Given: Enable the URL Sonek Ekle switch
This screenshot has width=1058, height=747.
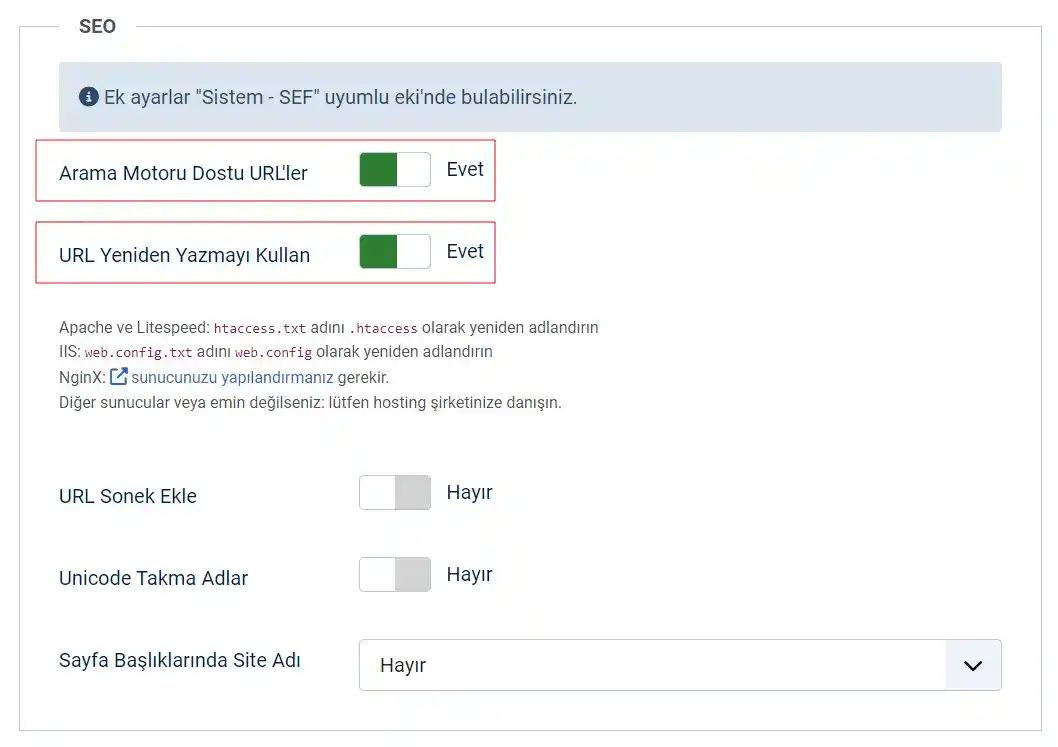Looking at the screenshot, I should [x=394, y=492].
